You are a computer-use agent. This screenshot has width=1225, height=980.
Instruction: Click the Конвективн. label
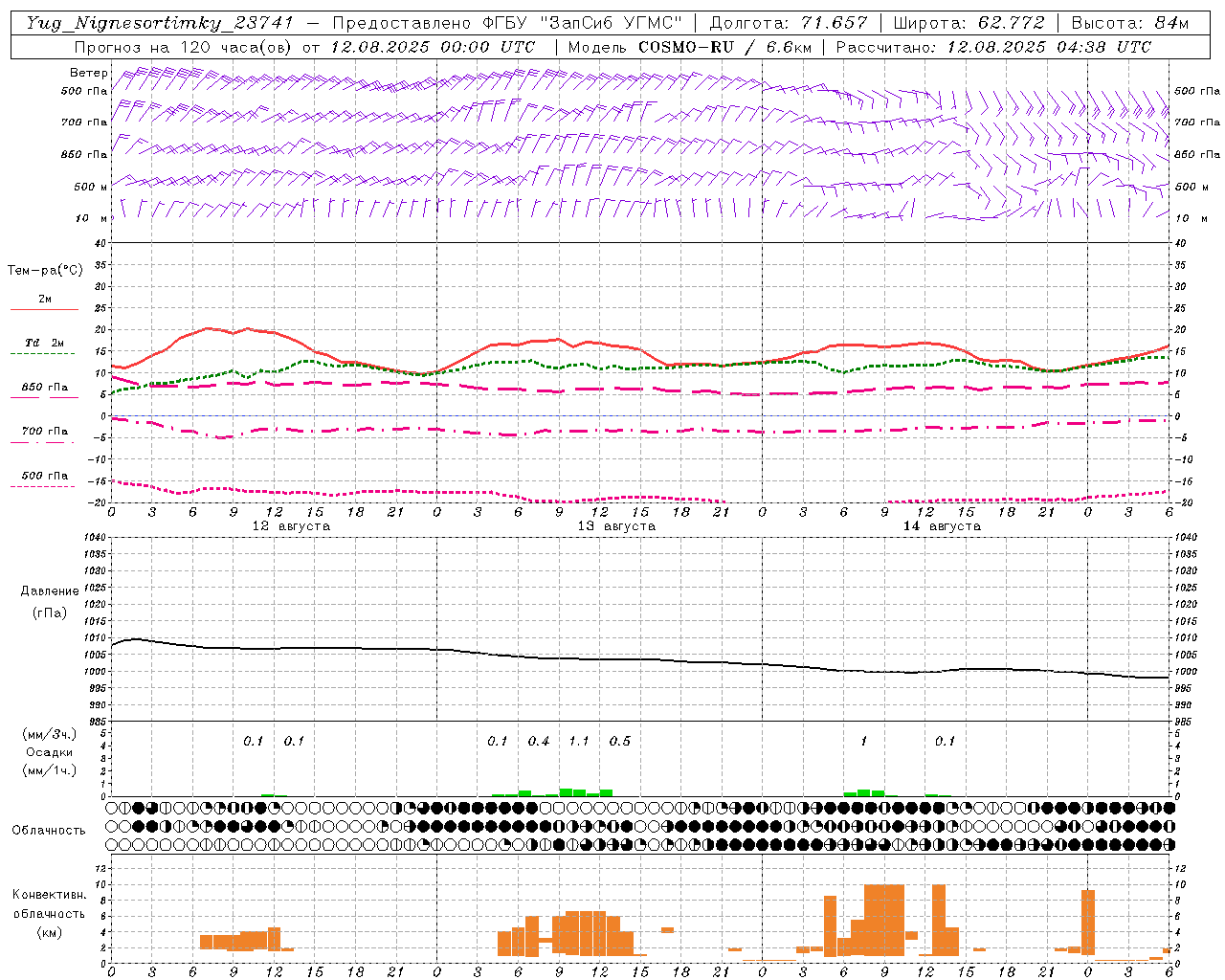(50, 895)
